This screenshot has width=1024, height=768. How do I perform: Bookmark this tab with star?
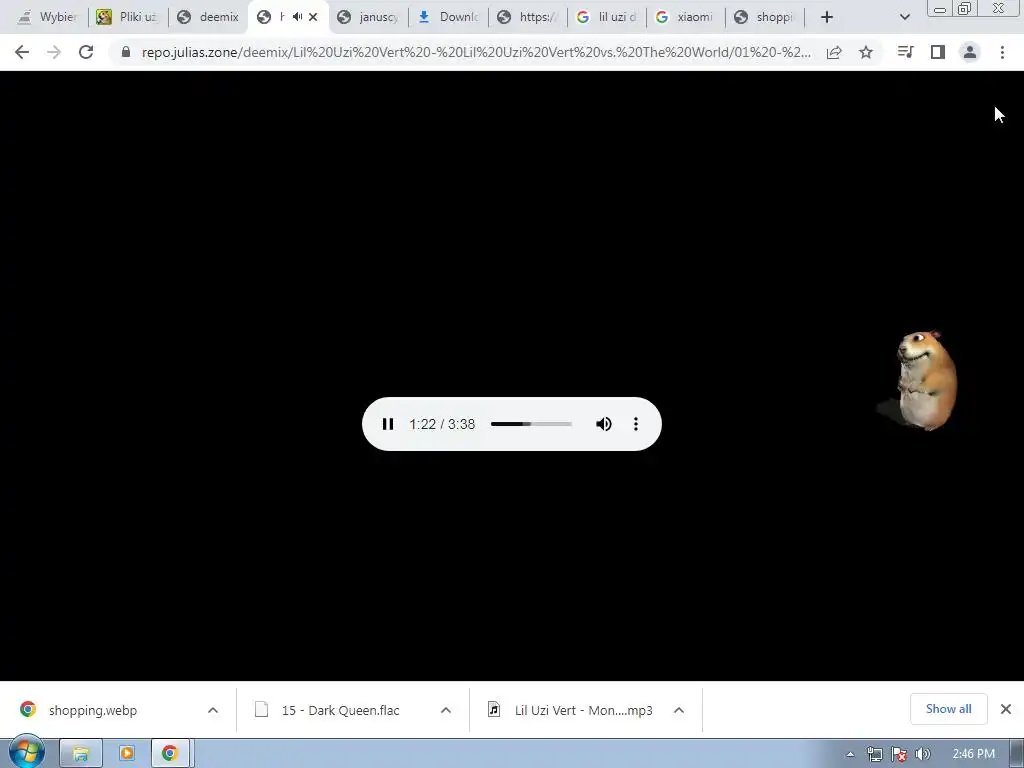[x=866, y=52]
